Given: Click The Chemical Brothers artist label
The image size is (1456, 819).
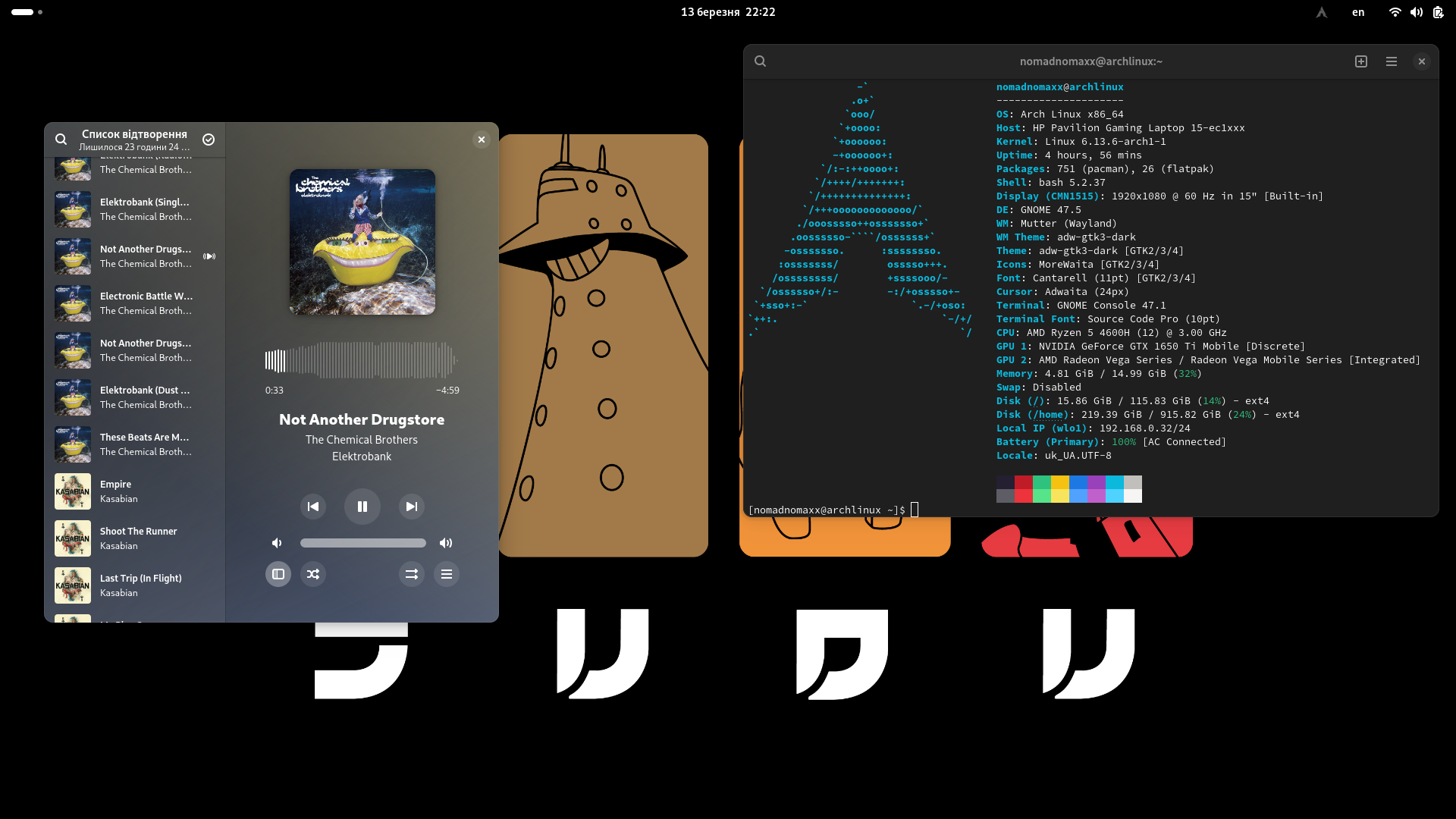Looking at the screenshot, I should [362, 440].
